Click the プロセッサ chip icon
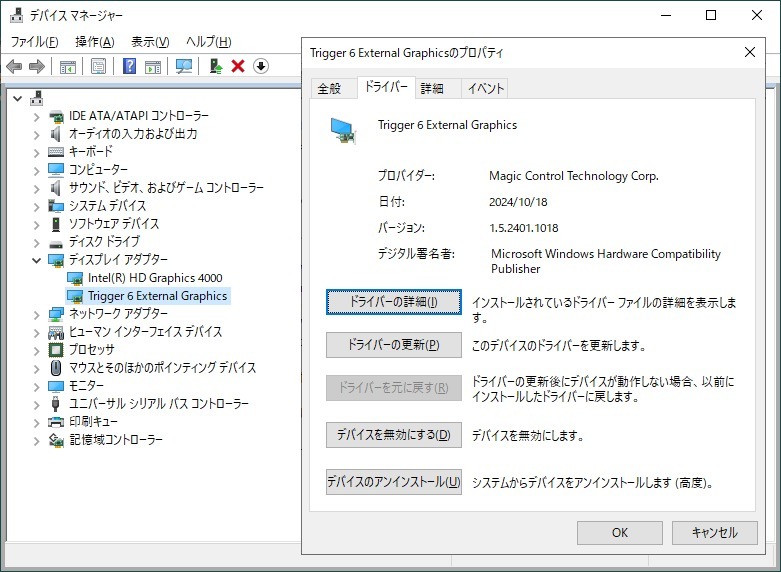This screenshot has height=572, width=781. coord(56,350)
